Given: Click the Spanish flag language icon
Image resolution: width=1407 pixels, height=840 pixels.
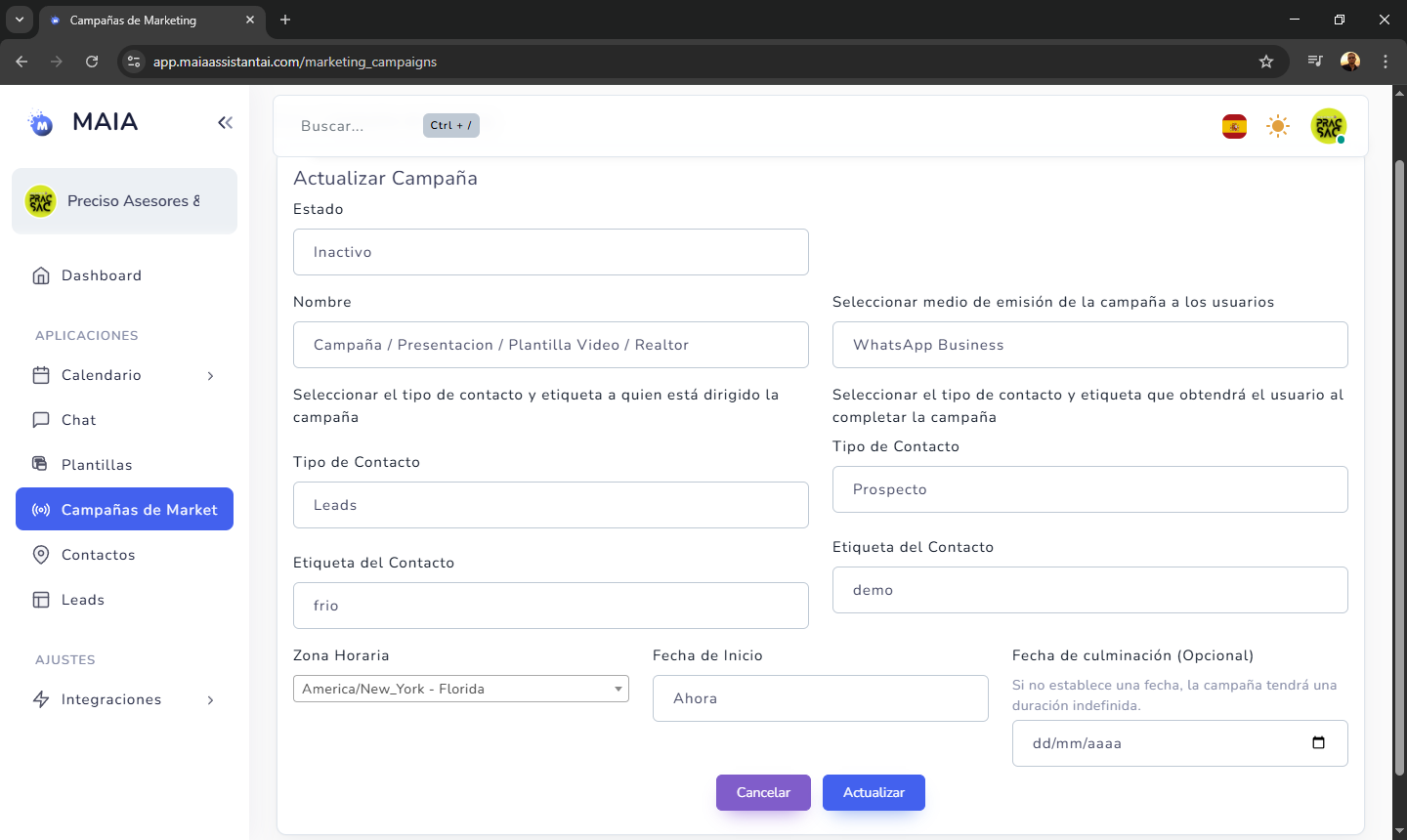Looking at the screenshot, I should 1234,126.
